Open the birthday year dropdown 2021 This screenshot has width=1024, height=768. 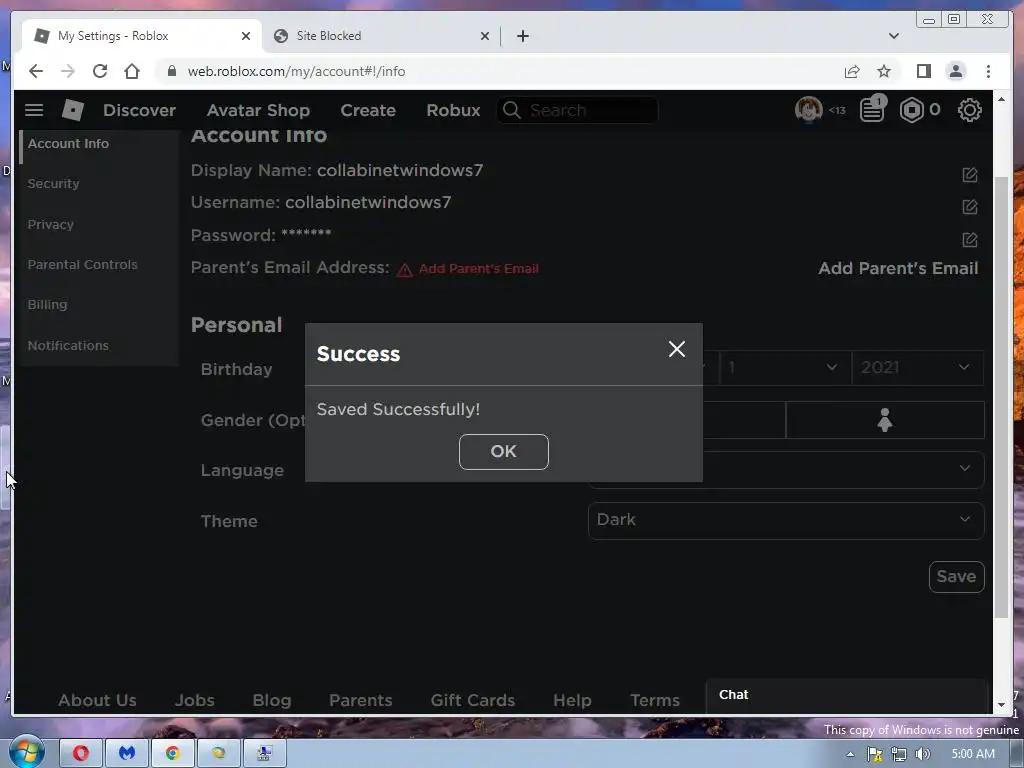[x=918, y=368]
